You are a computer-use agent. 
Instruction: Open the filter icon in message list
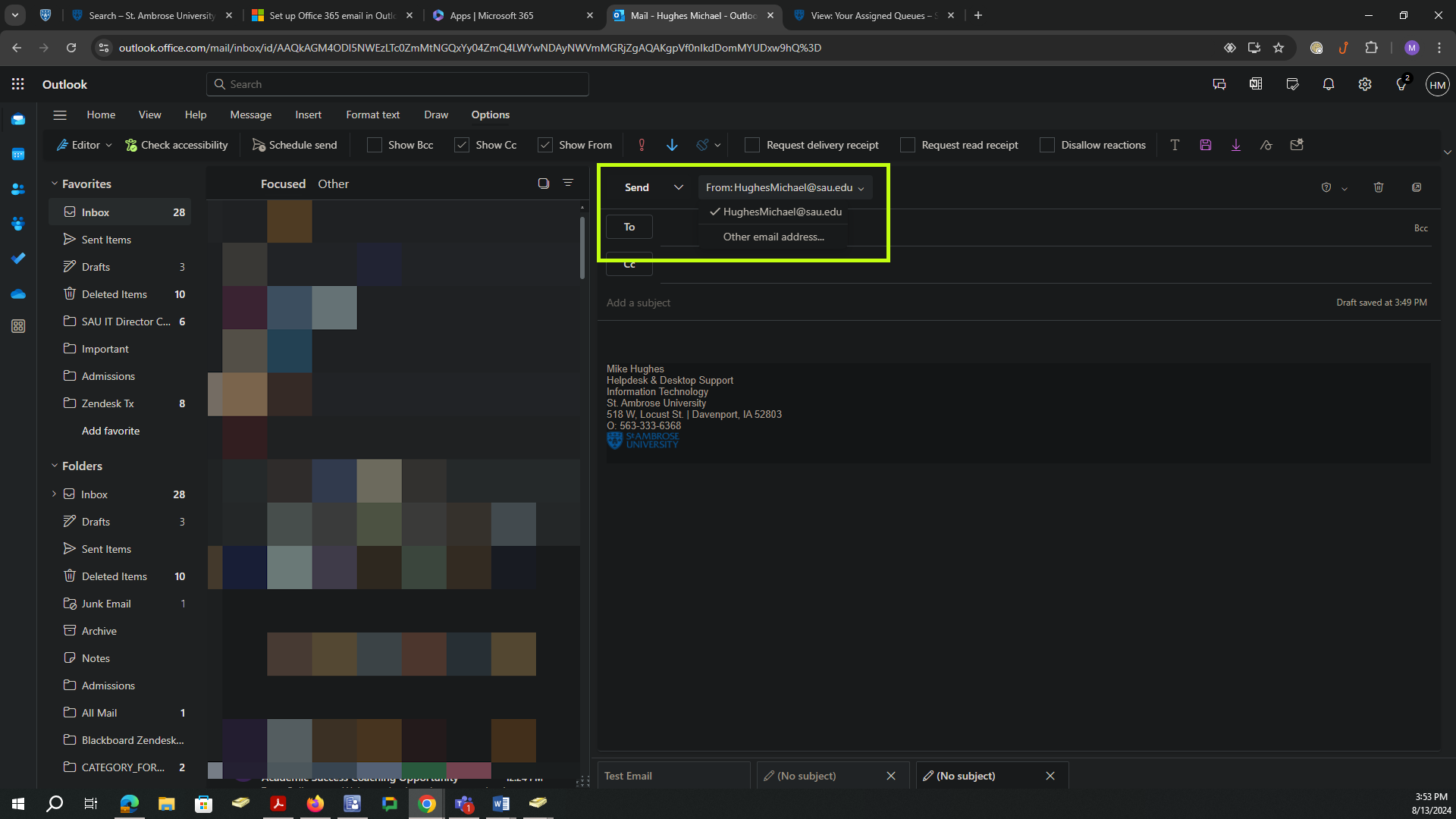[568, 184]
